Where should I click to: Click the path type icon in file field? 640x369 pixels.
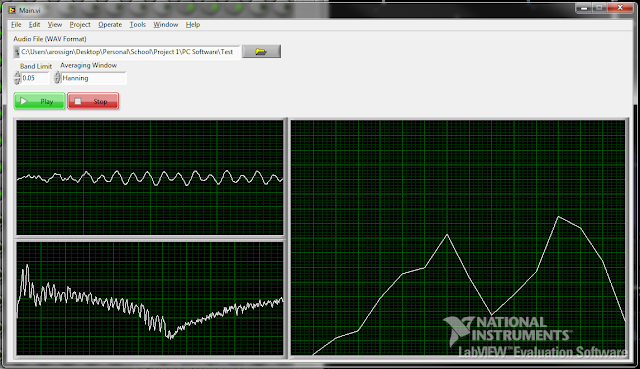click(17, 52)
